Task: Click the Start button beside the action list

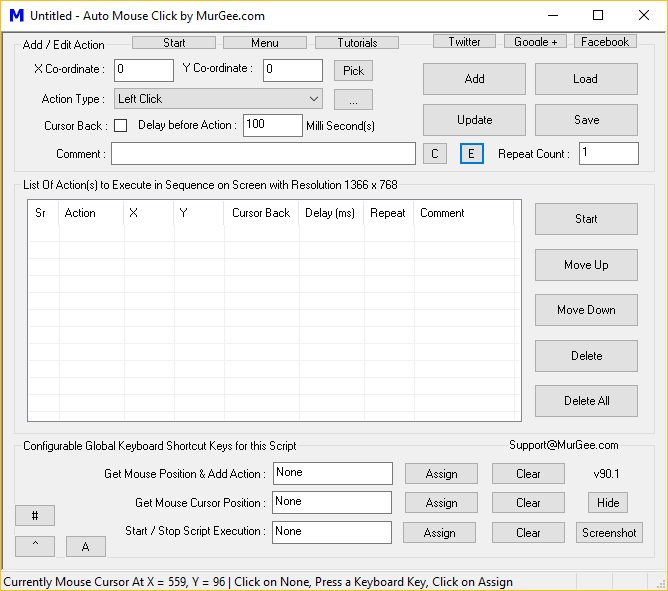Action: pos(586,219)
